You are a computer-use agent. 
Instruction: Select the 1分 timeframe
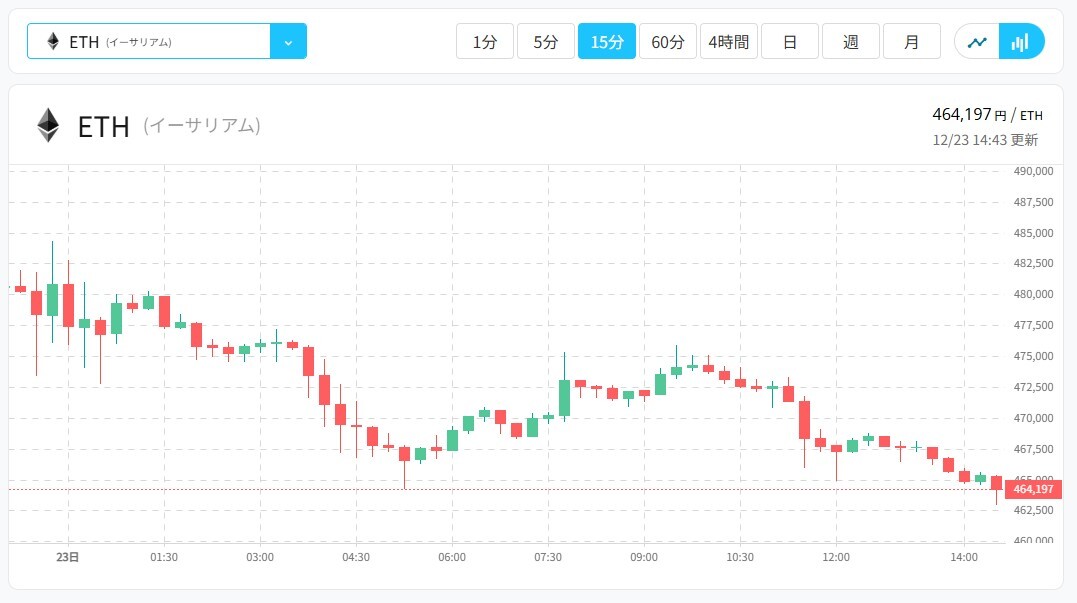tap(485, 42)
